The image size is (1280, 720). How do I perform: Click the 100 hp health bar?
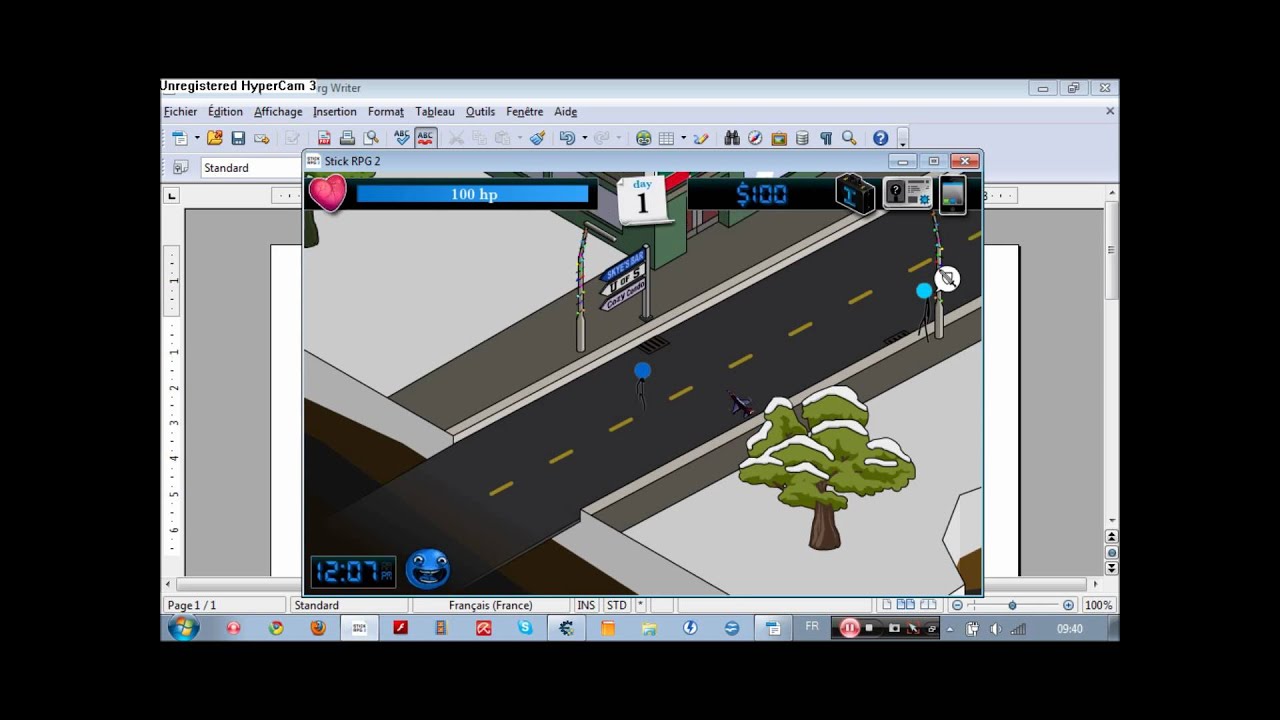click(x=472, y=194)
